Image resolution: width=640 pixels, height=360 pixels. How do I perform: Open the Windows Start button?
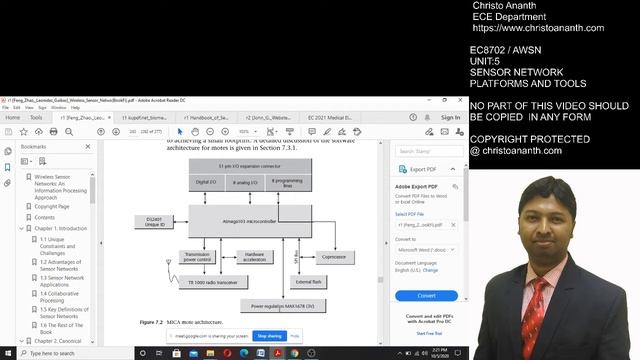tap(8, 353)
